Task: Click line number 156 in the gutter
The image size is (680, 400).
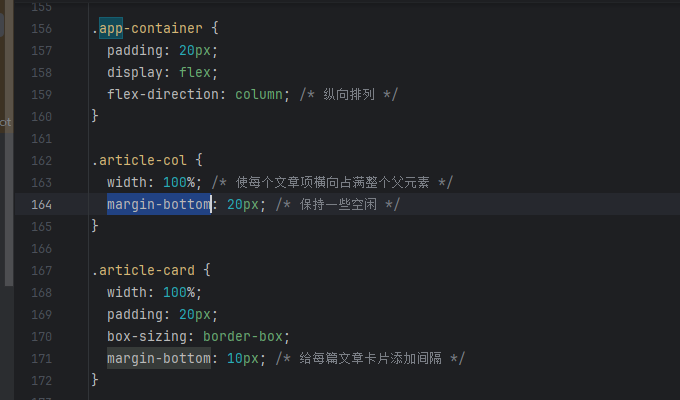Action: [42, 29]
